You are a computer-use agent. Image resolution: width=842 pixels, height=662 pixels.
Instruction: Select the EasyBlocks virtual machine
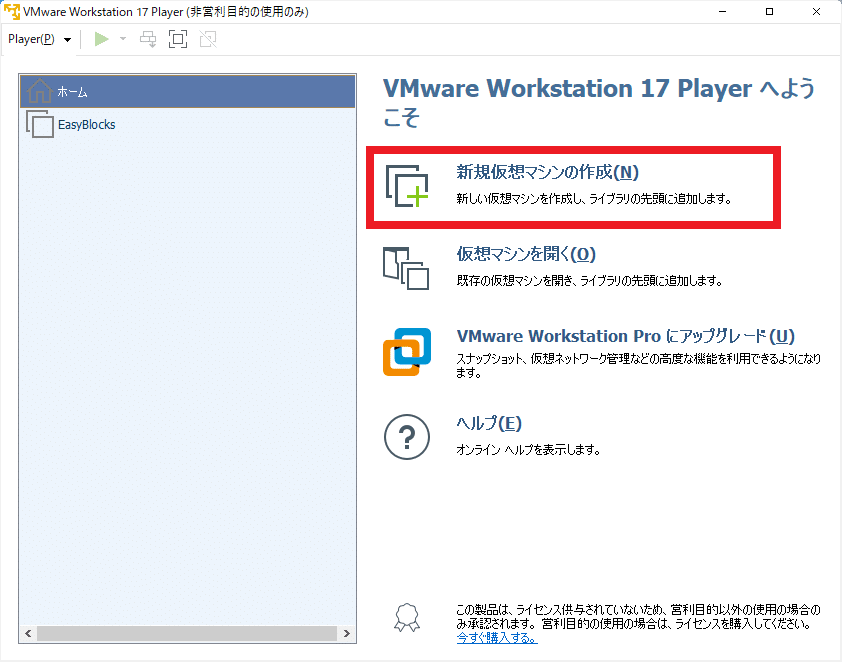pyautogui.click(x=187, y=125)
